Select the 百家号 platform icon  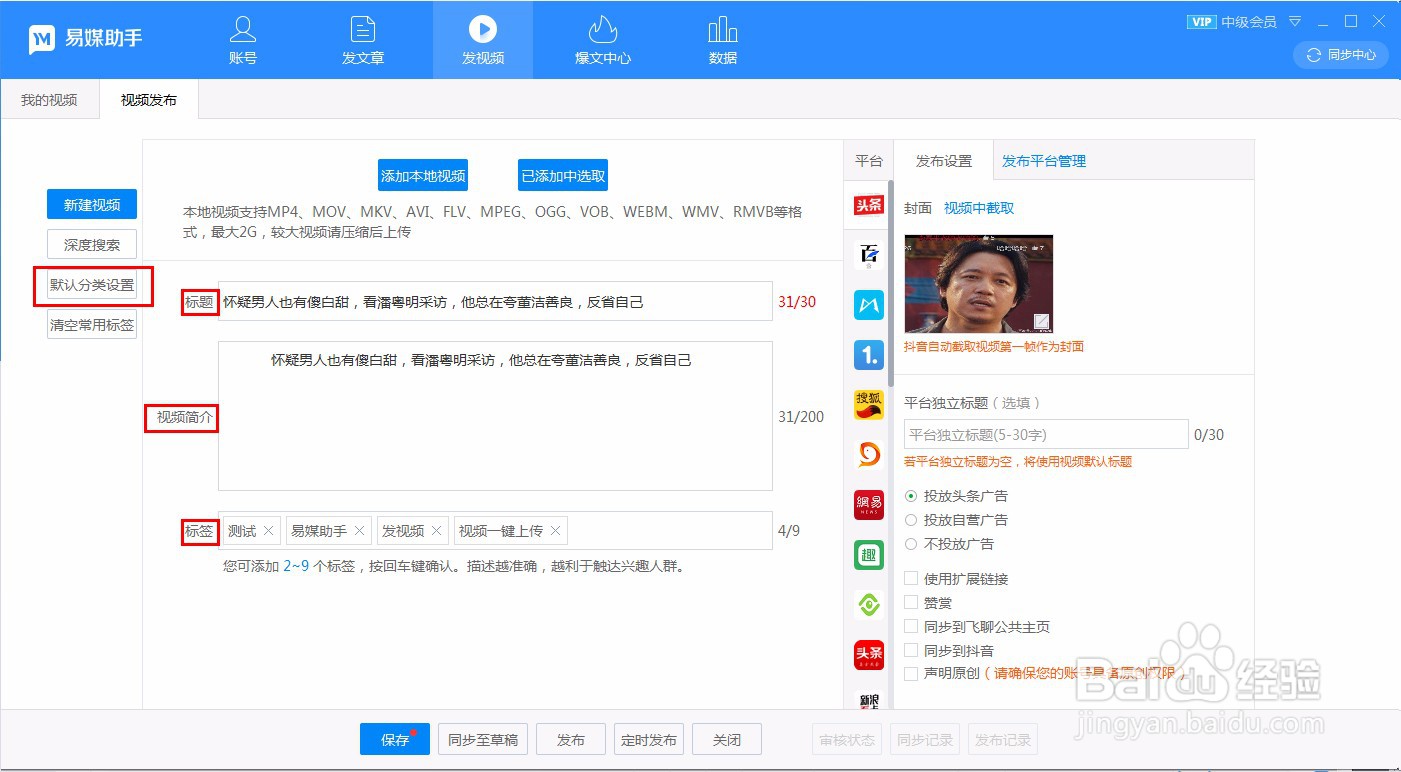coord(868,255)
